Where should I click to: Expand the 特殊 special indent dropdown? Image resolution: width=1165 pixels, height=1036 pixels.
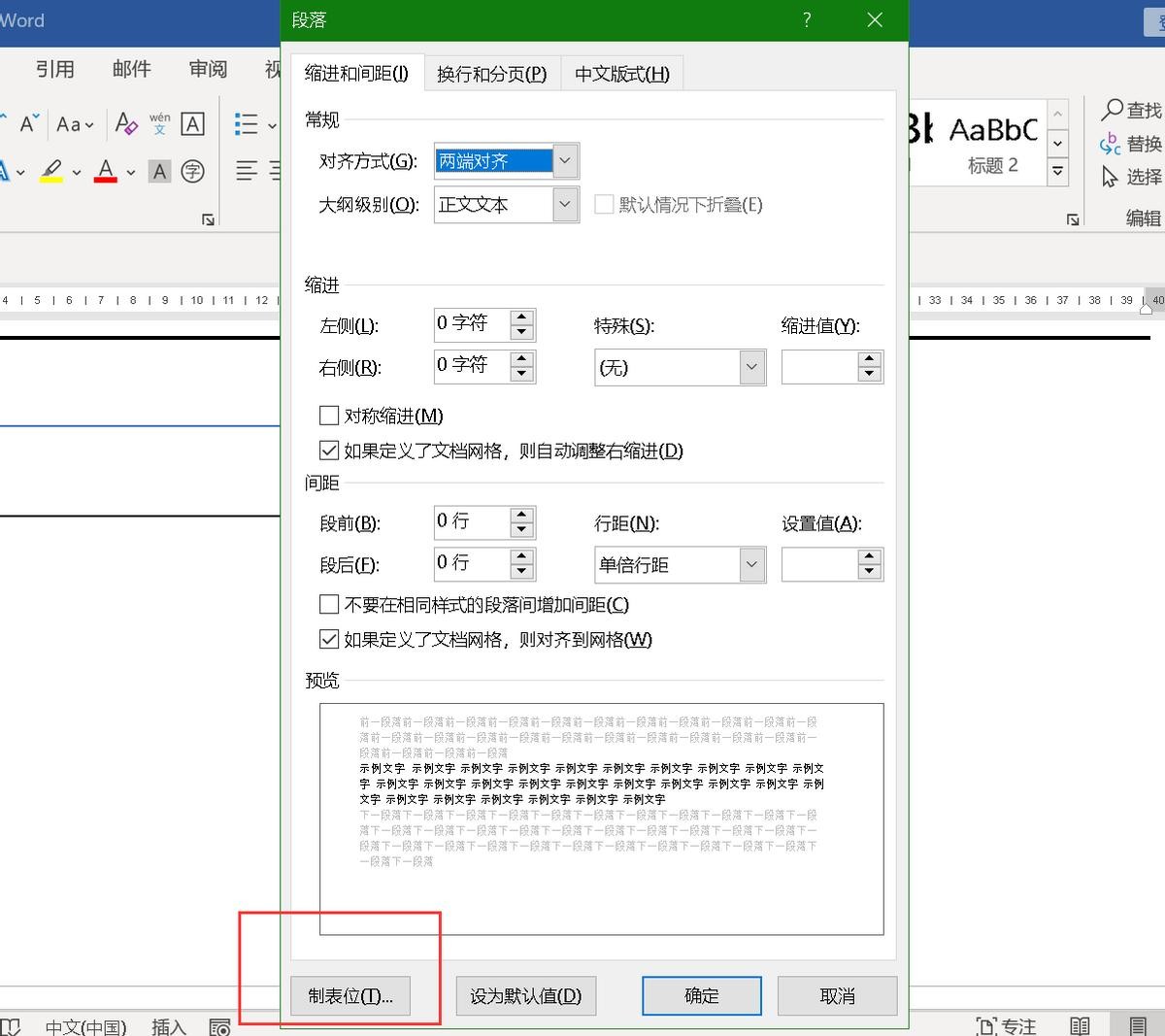point(751,368)
